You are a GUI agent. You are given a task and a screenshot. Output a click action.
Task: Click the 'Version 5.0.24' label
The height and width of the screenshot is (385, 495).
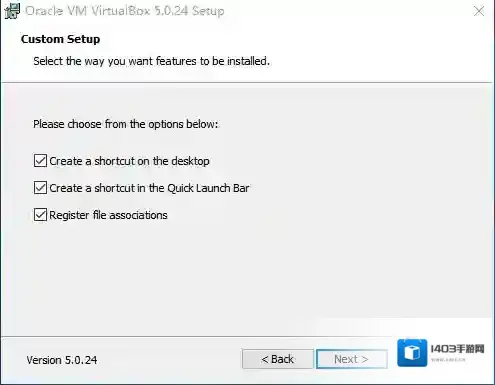click(x=62, y=360)
